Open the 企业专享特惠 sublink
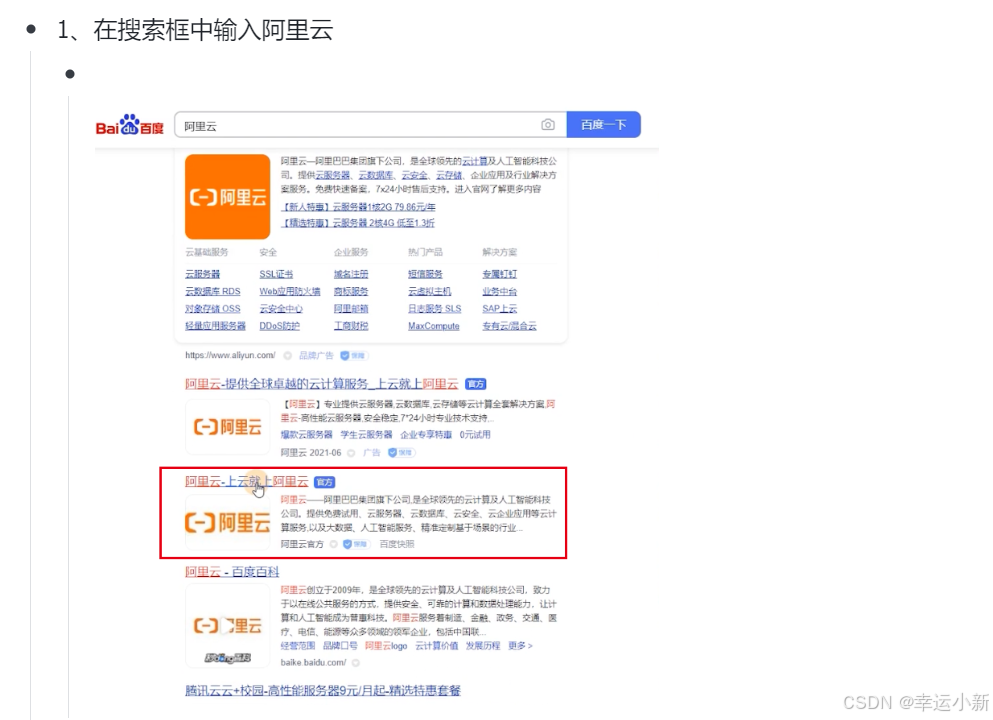 426,434
